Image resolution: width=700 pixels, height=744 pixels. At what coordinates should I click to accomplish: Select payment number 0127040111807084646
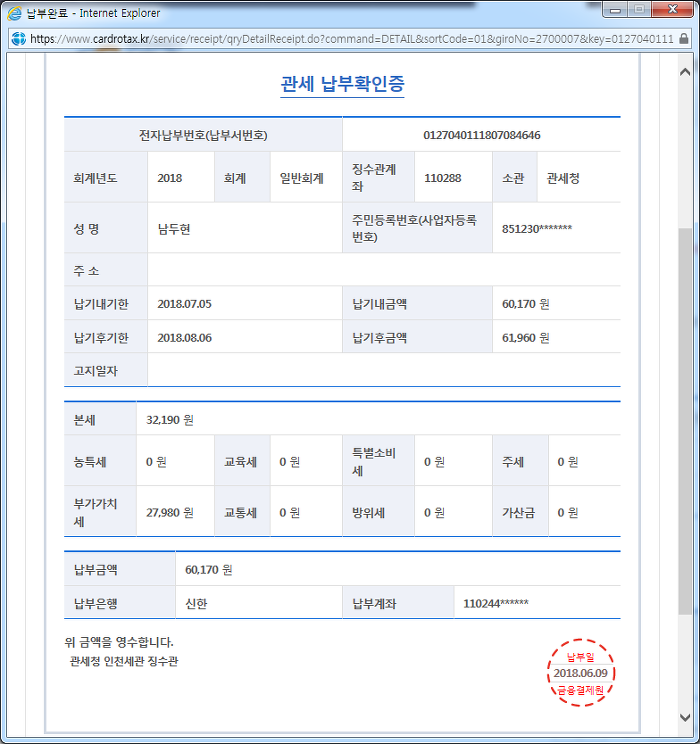482,135
